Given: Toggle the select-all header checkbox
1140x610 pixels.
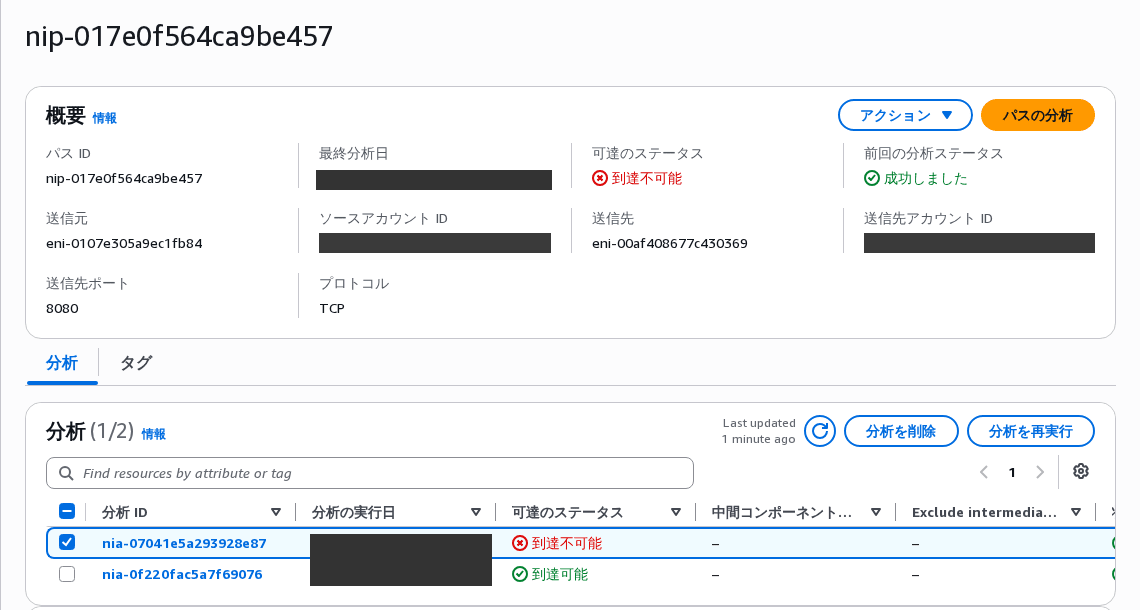Looking at the screenshot, I should [x=67, y=511].
